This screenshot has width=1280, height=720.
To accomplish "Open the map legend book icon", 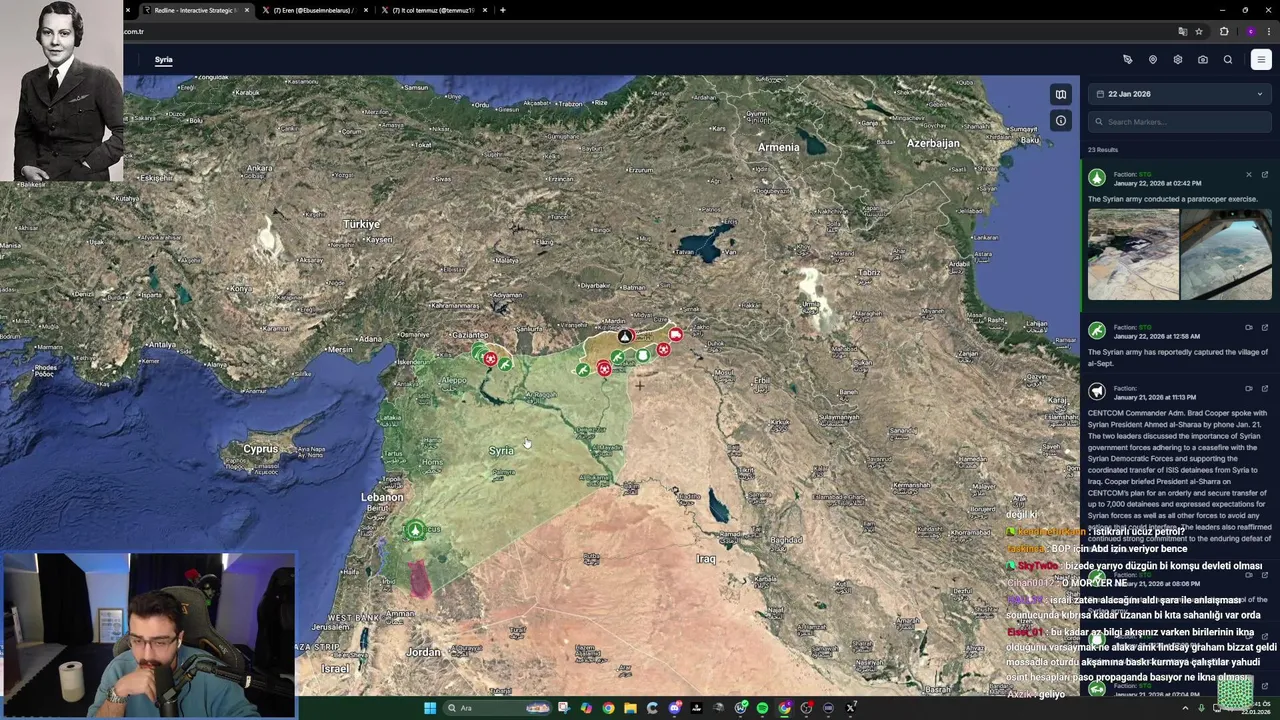I will click(x=1061, y=95).
